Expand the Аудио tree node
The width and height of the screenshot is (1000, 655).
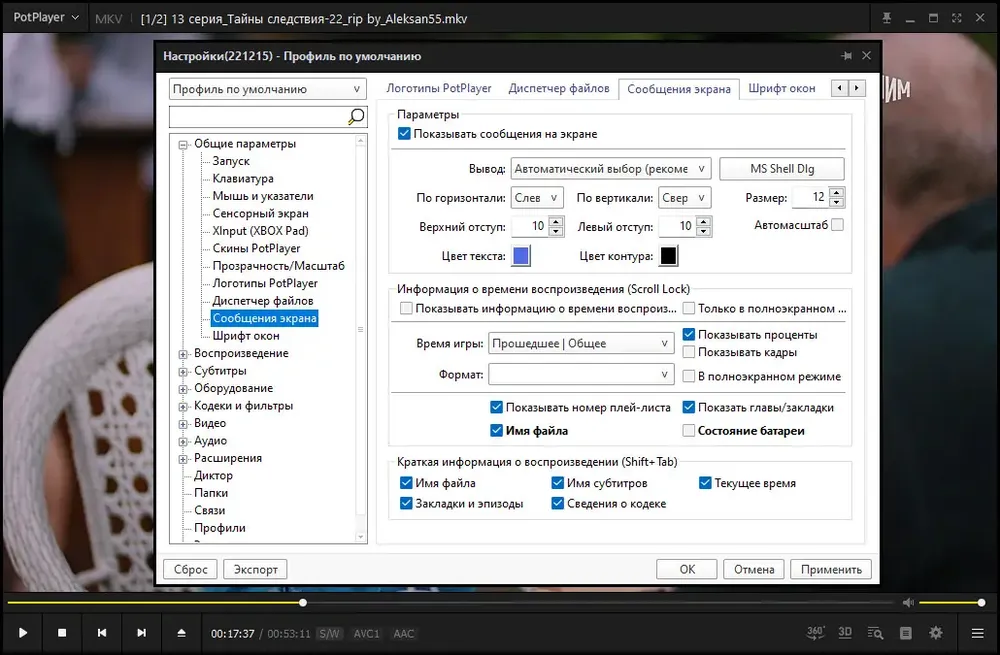[x=183, y=441]
